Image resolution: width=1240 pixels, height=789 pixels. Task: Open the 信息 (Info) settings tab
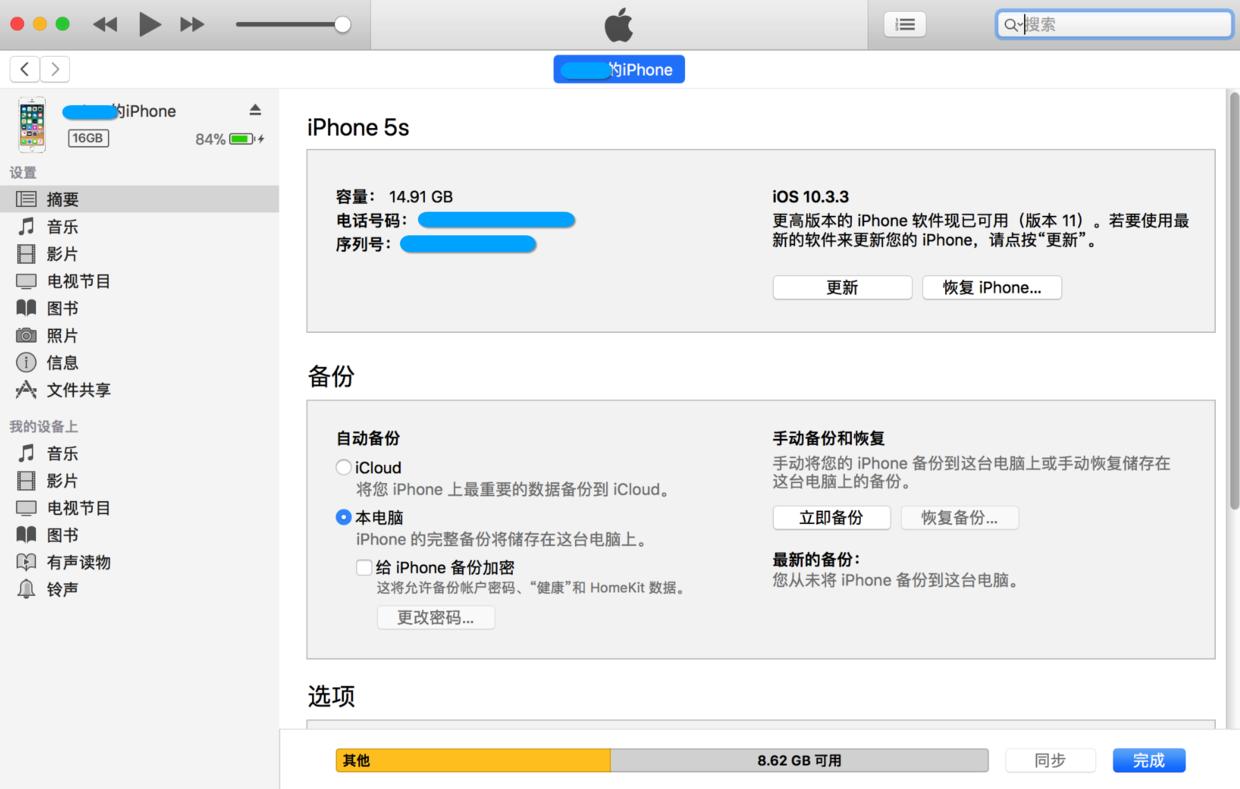tap(62, 362)
